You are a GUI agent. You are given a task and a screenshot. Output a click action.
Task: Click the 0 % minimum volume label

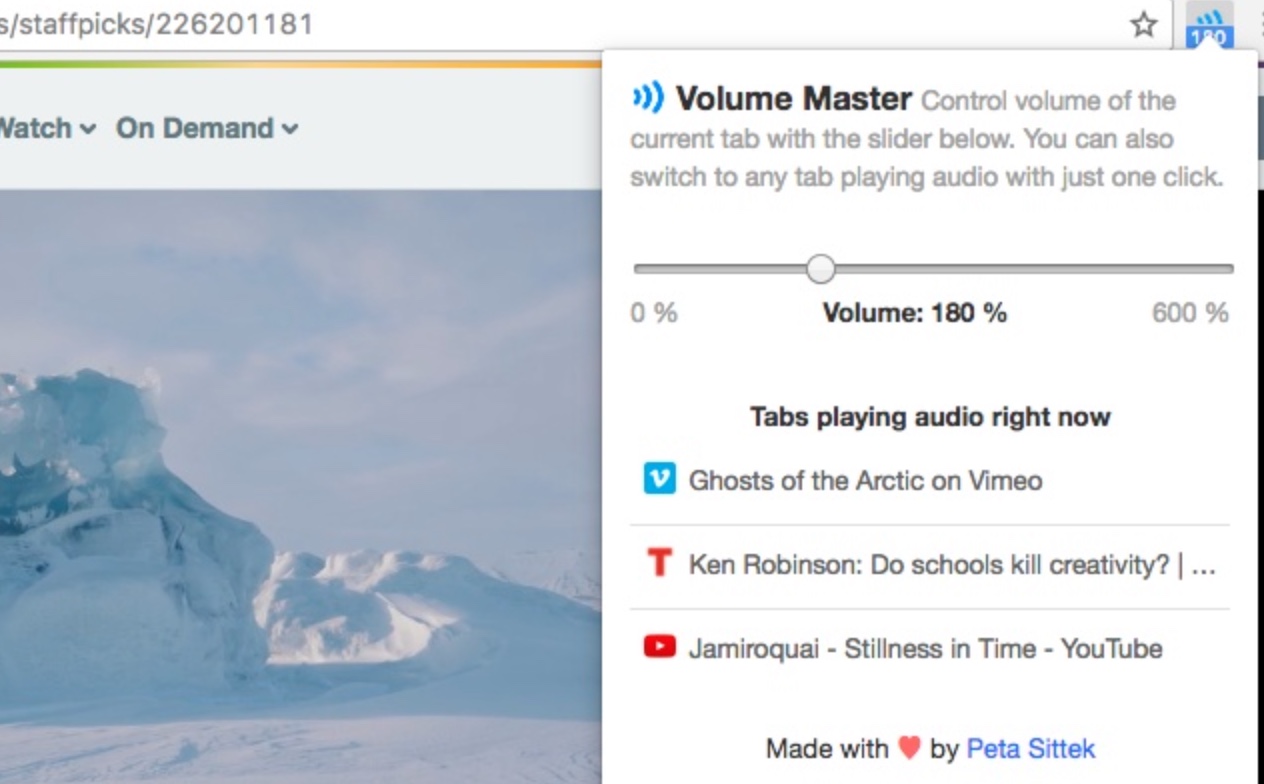[x=654, y=313]
